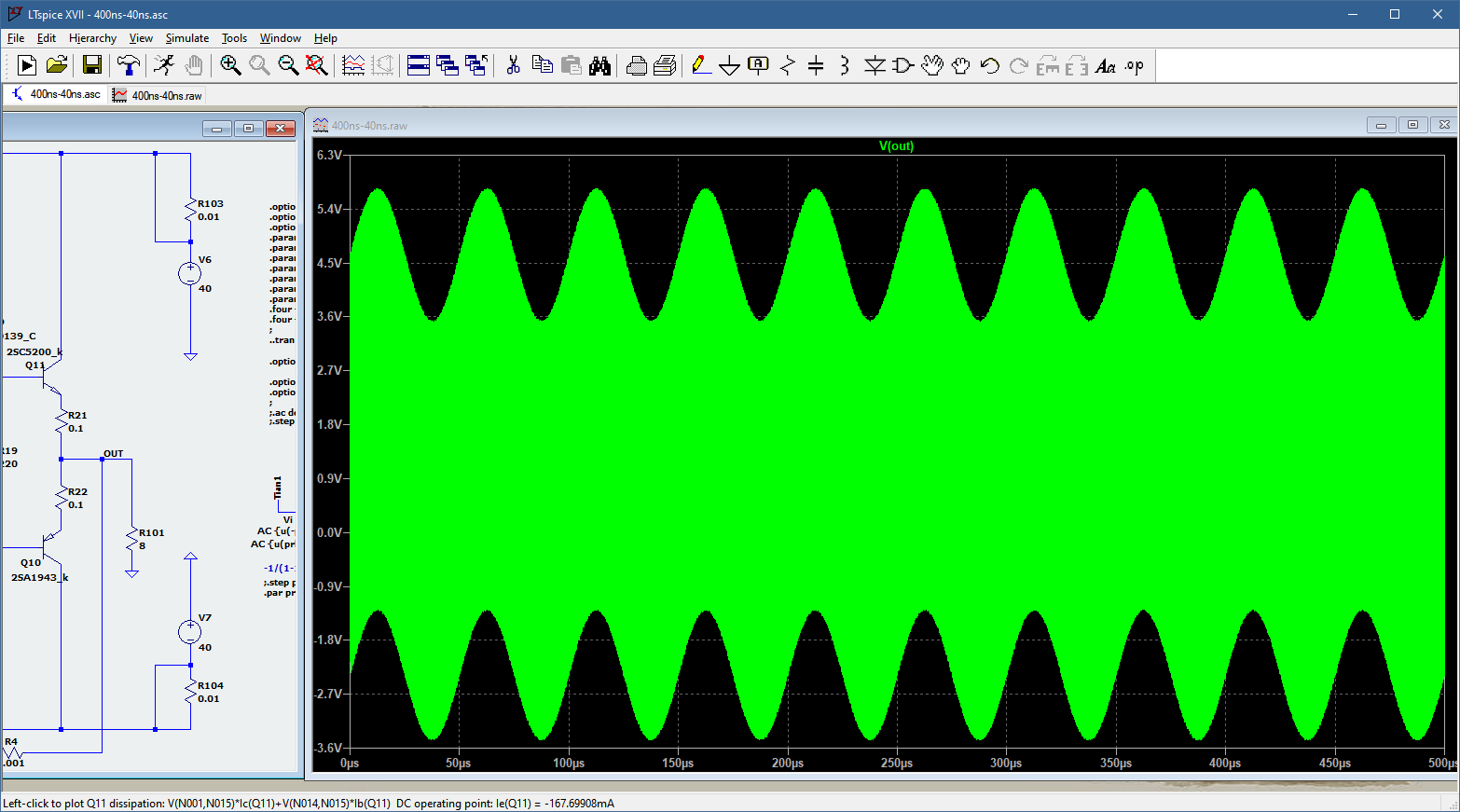Click the OUT net label in schematic
1460x812 pixels.
tap(113, 453)
